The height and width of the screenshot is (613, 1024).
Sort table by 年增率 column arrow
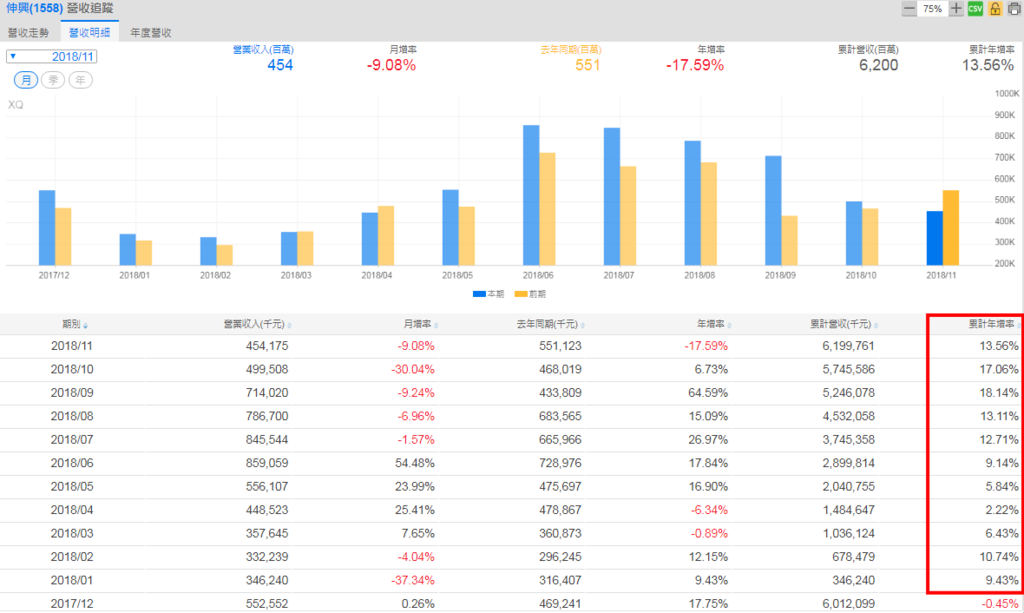coord(729,325)
